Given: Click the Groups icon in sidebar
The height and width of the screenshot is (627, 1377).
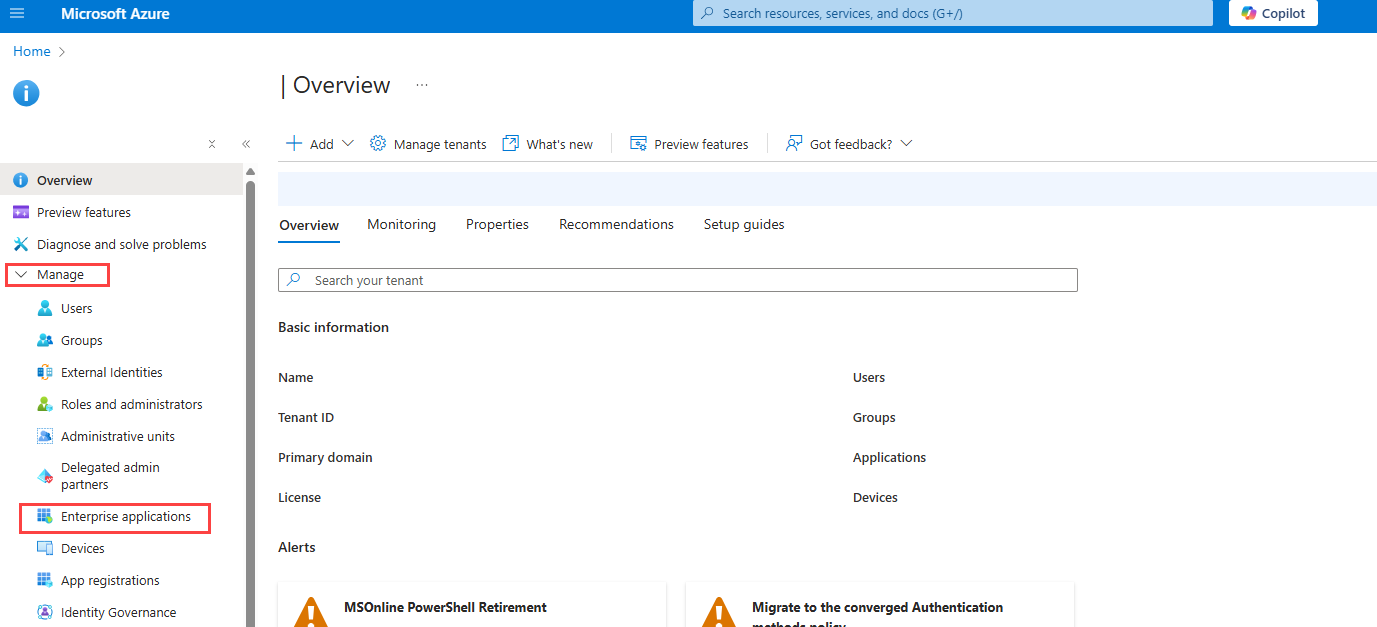Looking at the screenshot, I should coord(44,340).
